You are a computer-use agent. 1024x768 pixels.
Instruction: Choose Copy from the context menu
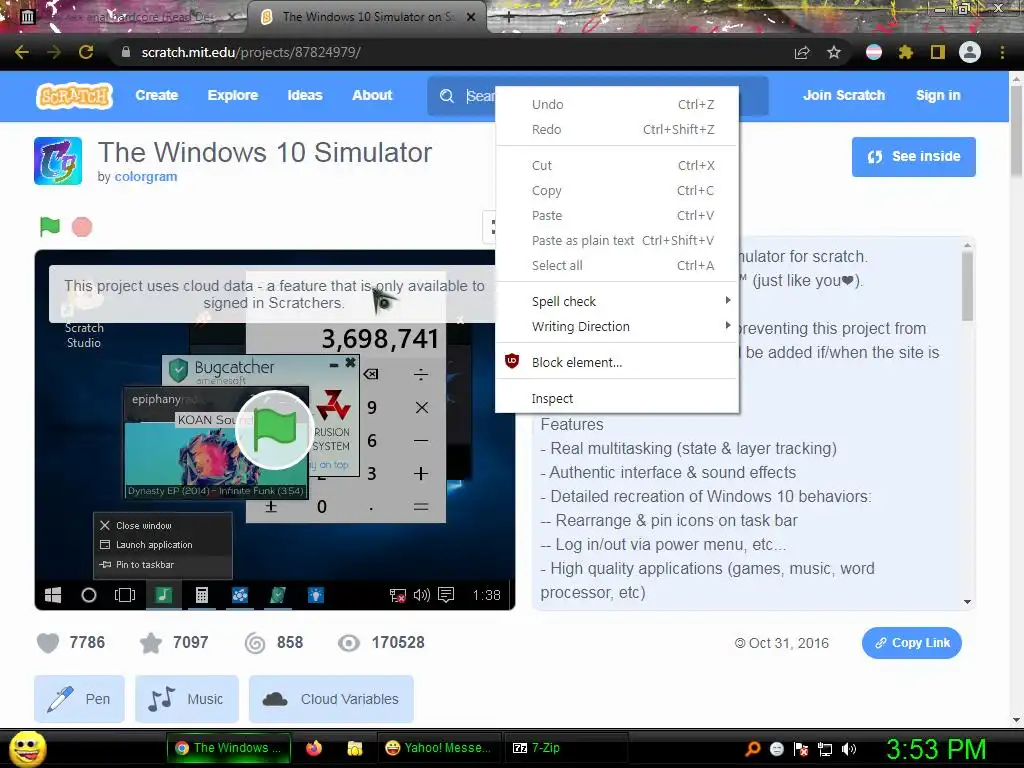[617, 191]
